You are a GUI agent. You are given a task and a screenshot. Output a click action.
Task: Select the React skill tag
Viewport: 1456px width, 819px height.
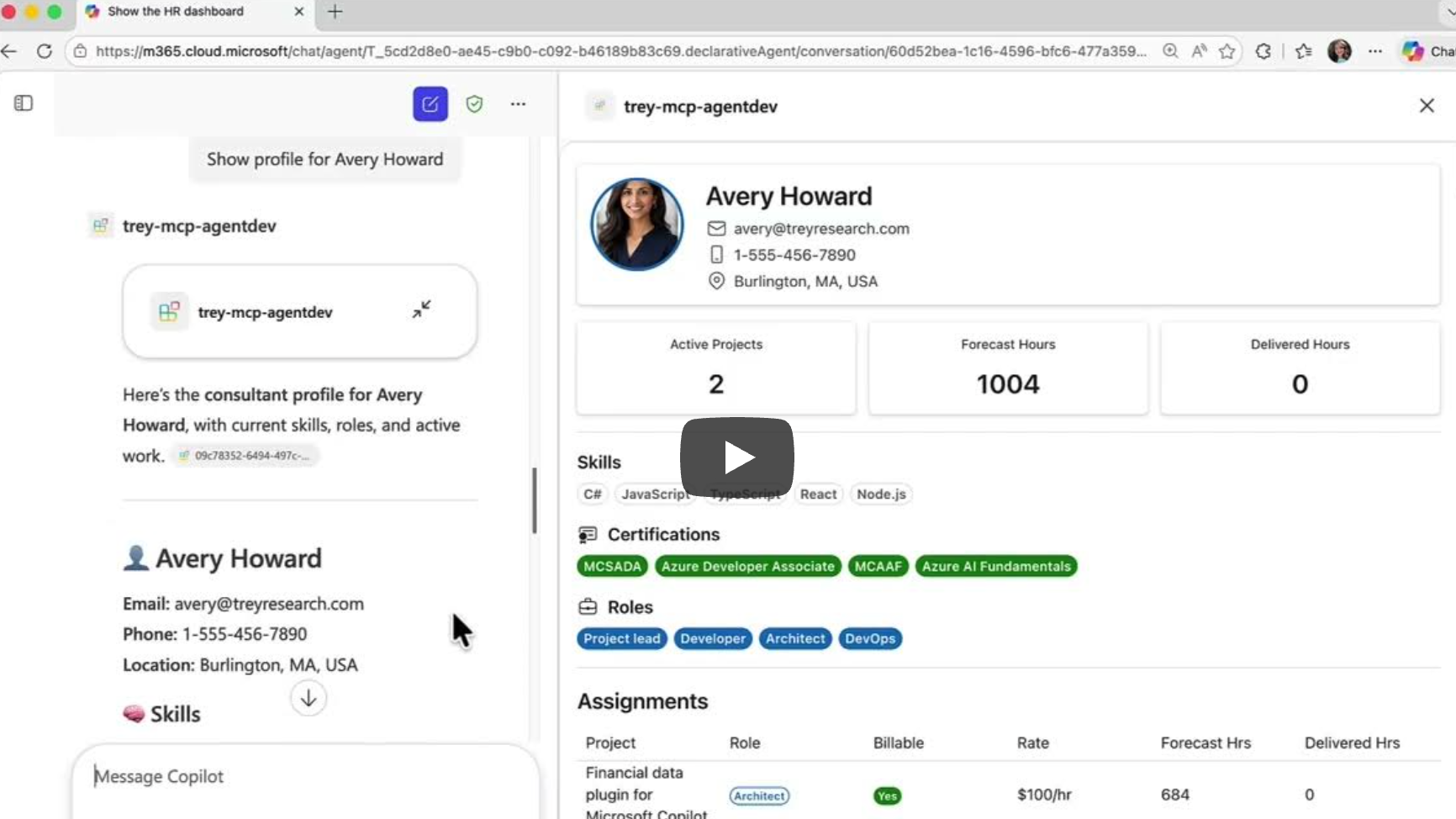tap(818, 494)
